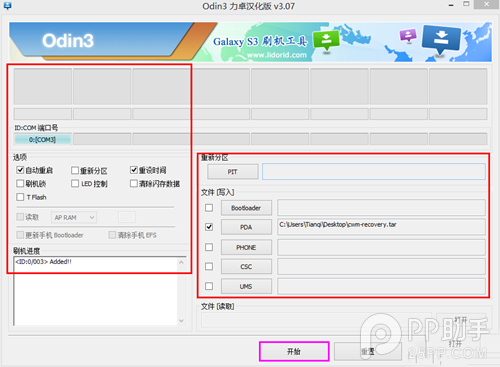Enable the 清除闪存数据 checkbox

134,183
